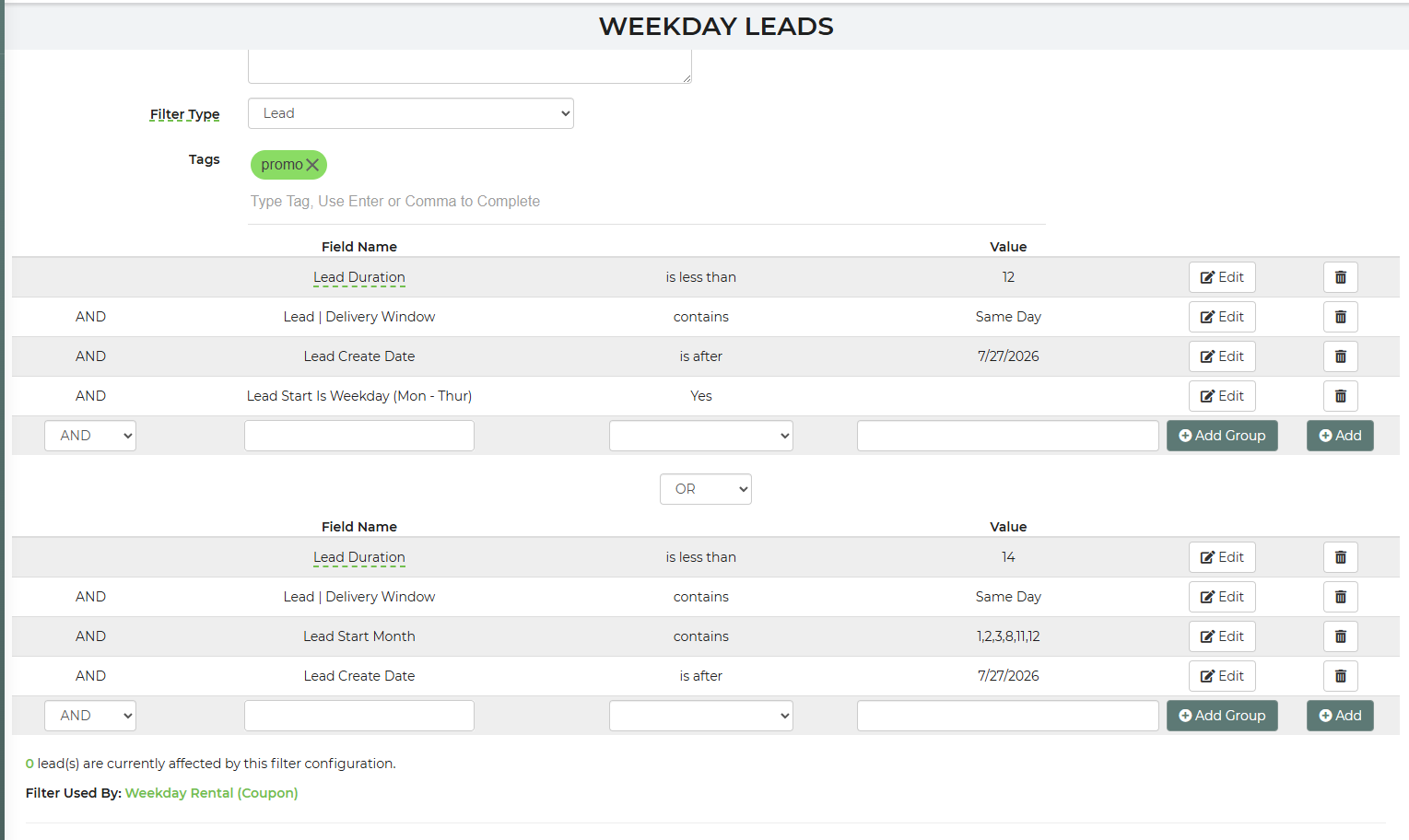Edit first group's Lead Create Date rule
Screen dimensions: 1409x840
pos(1222,356)
